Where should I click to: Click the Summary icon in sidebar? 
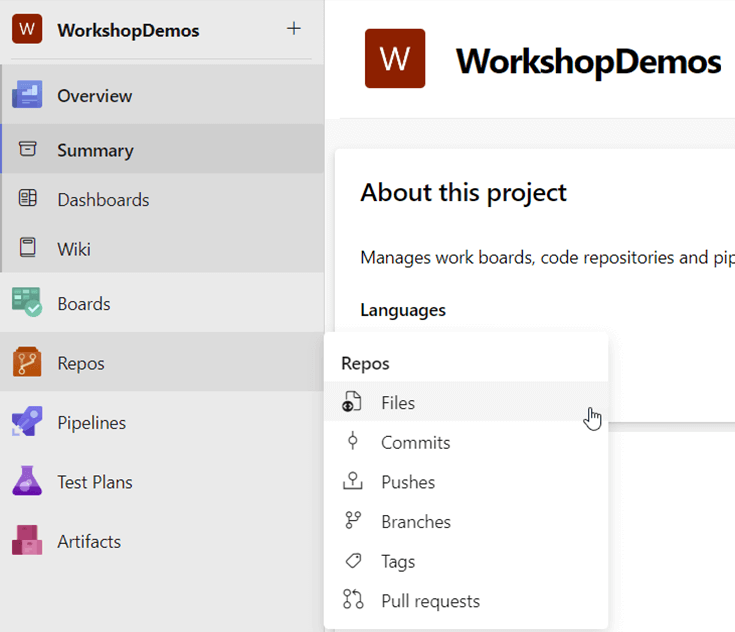pos(28,150)
